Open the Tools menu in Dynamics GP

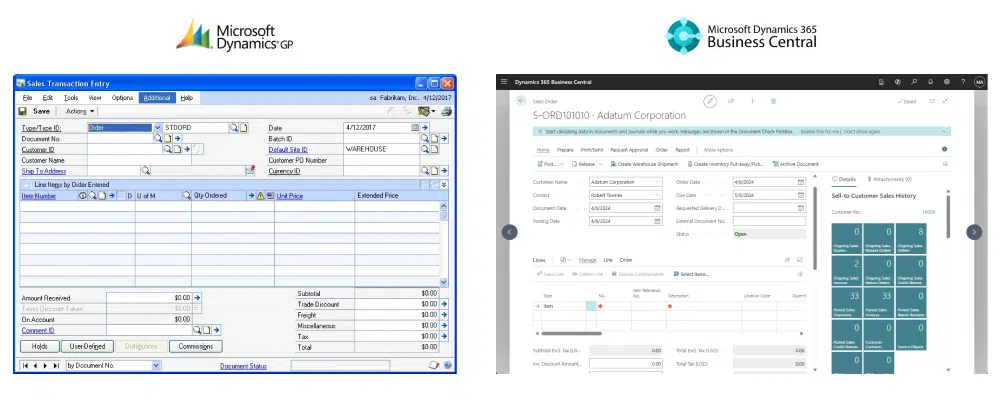click(x=71, y=98)
